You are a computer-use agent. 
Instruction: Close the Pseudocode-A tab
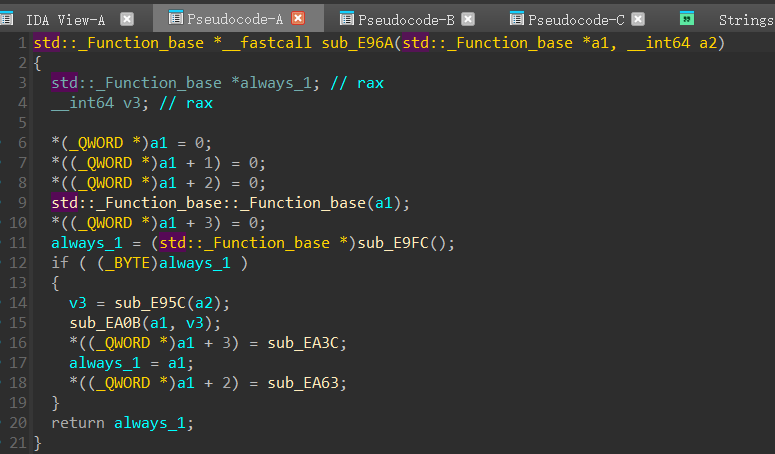tap(298, 18)
